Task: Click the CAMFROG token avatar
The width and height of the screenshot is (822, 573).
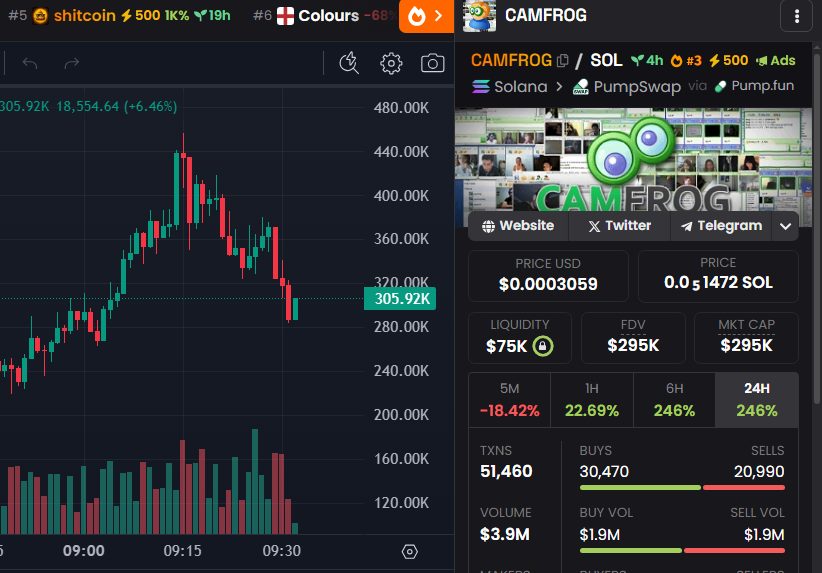Action: 480,16
